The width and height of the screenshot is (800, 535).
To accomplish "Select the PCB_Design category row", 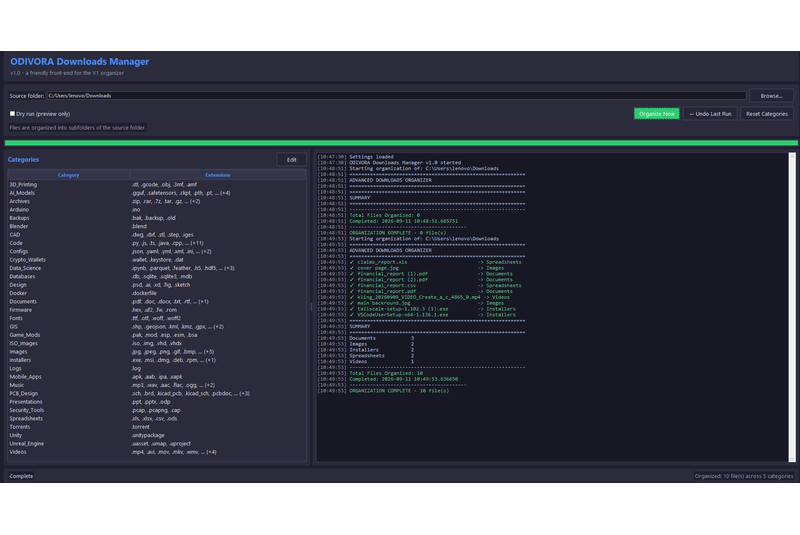I will (x=157, y=394).
